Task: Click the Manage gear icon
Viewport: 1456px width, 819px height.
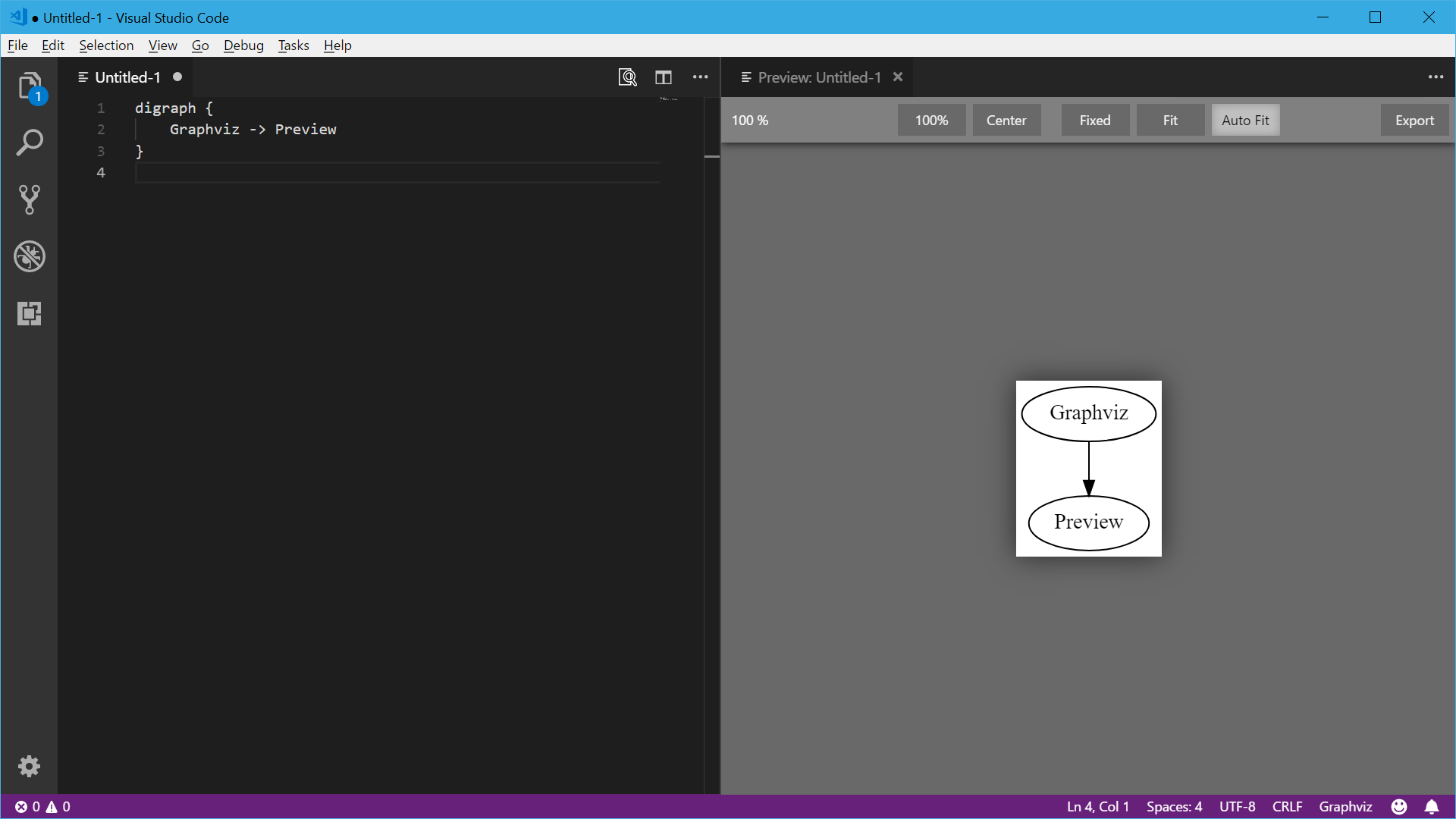Action: (x=29, y=766)
